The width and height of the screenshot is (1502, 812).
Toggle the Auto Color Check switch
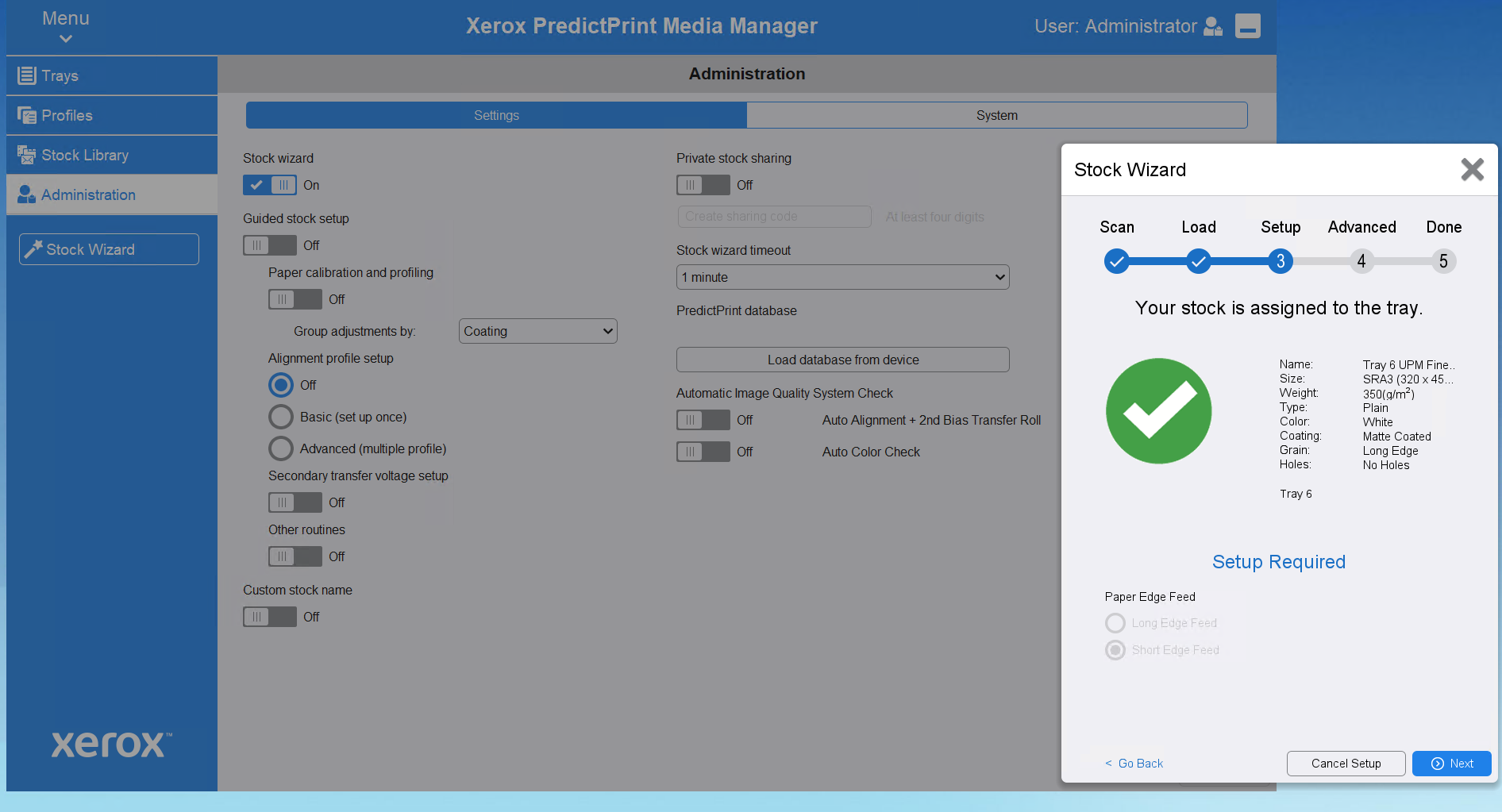(x=703, y=452)
